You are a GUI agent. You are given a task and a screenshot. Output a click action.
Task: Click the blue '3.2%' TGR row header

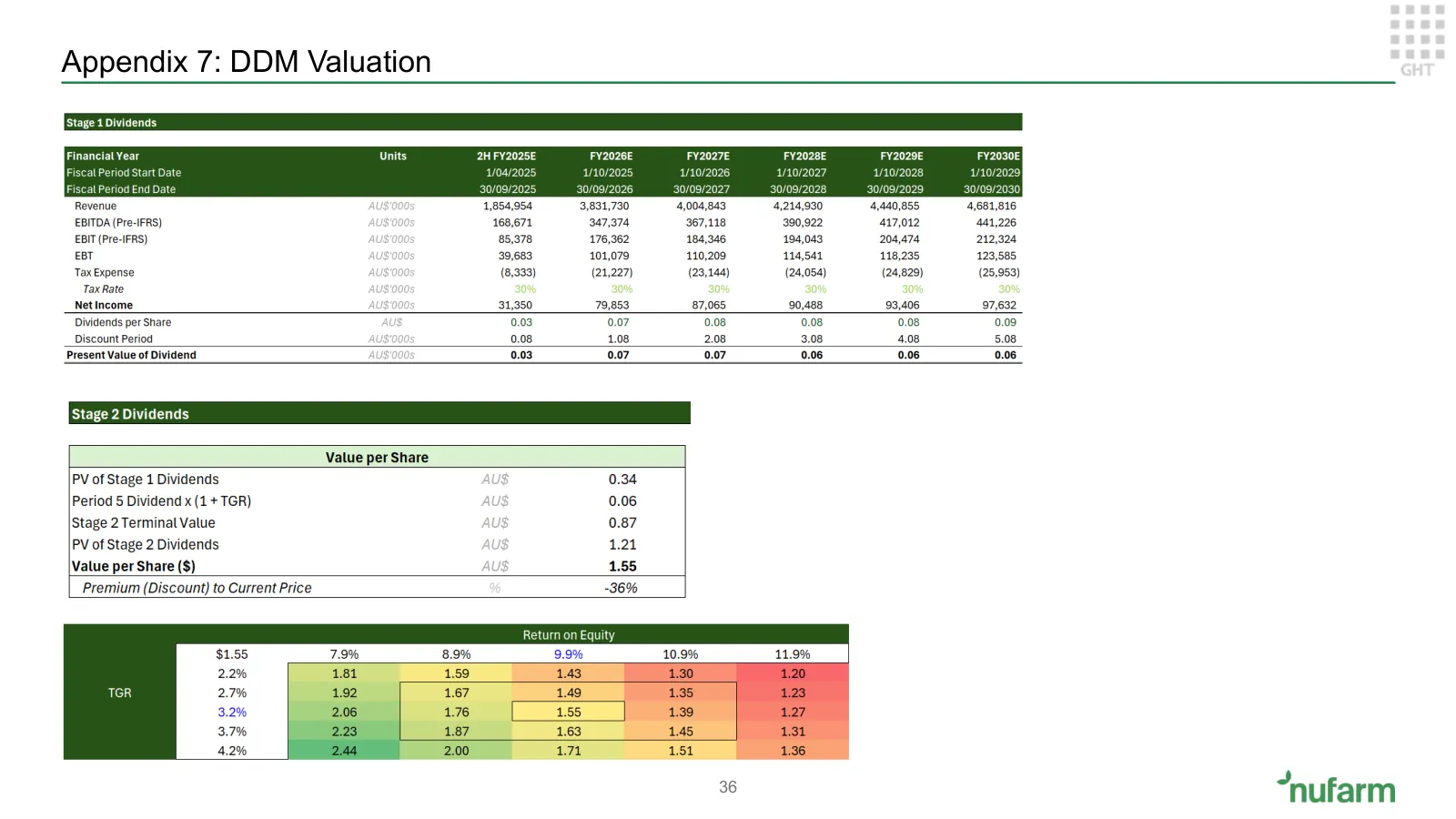coord(232,713)
